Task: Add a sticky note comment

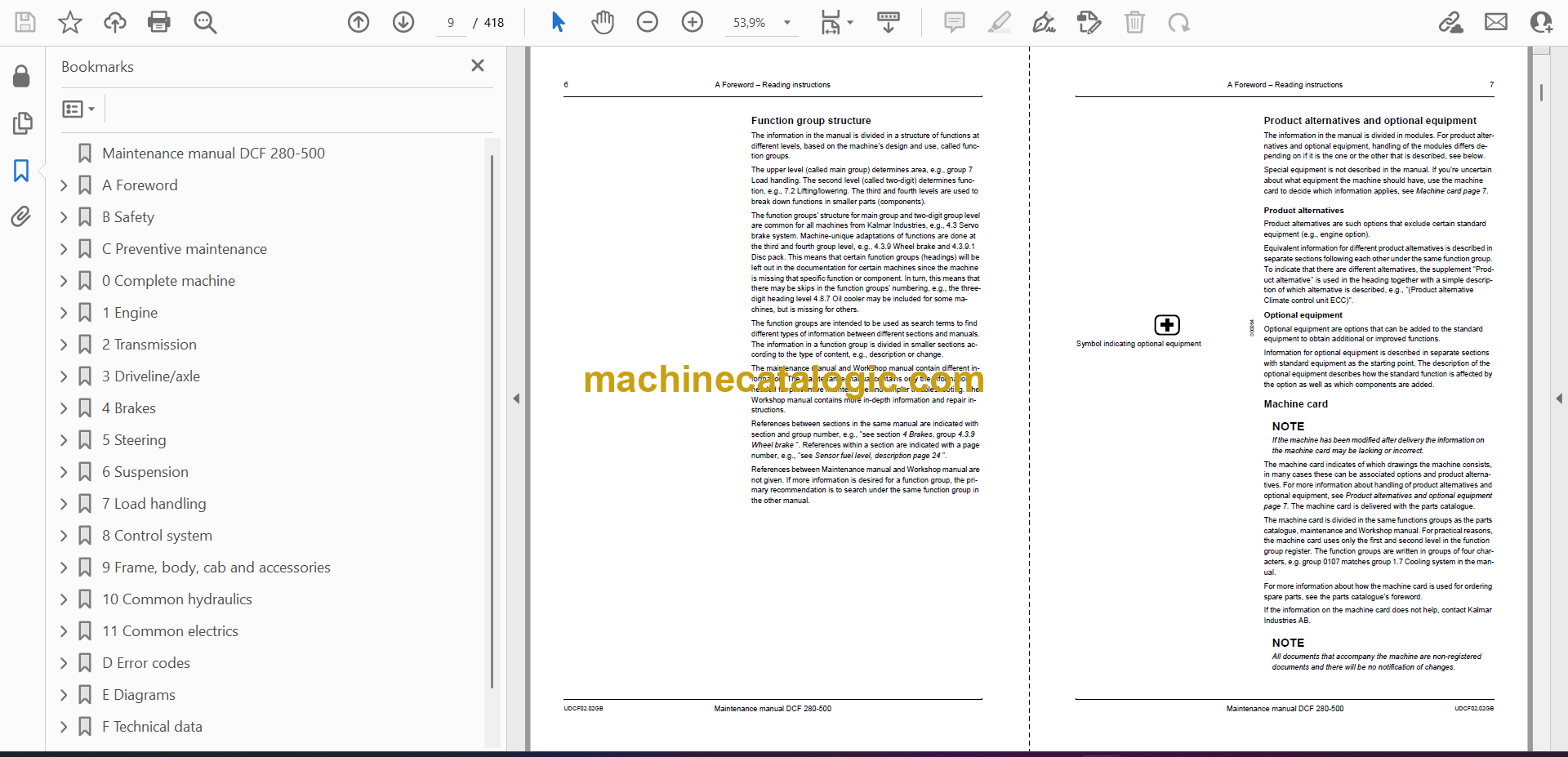Action: pos(954,22)
